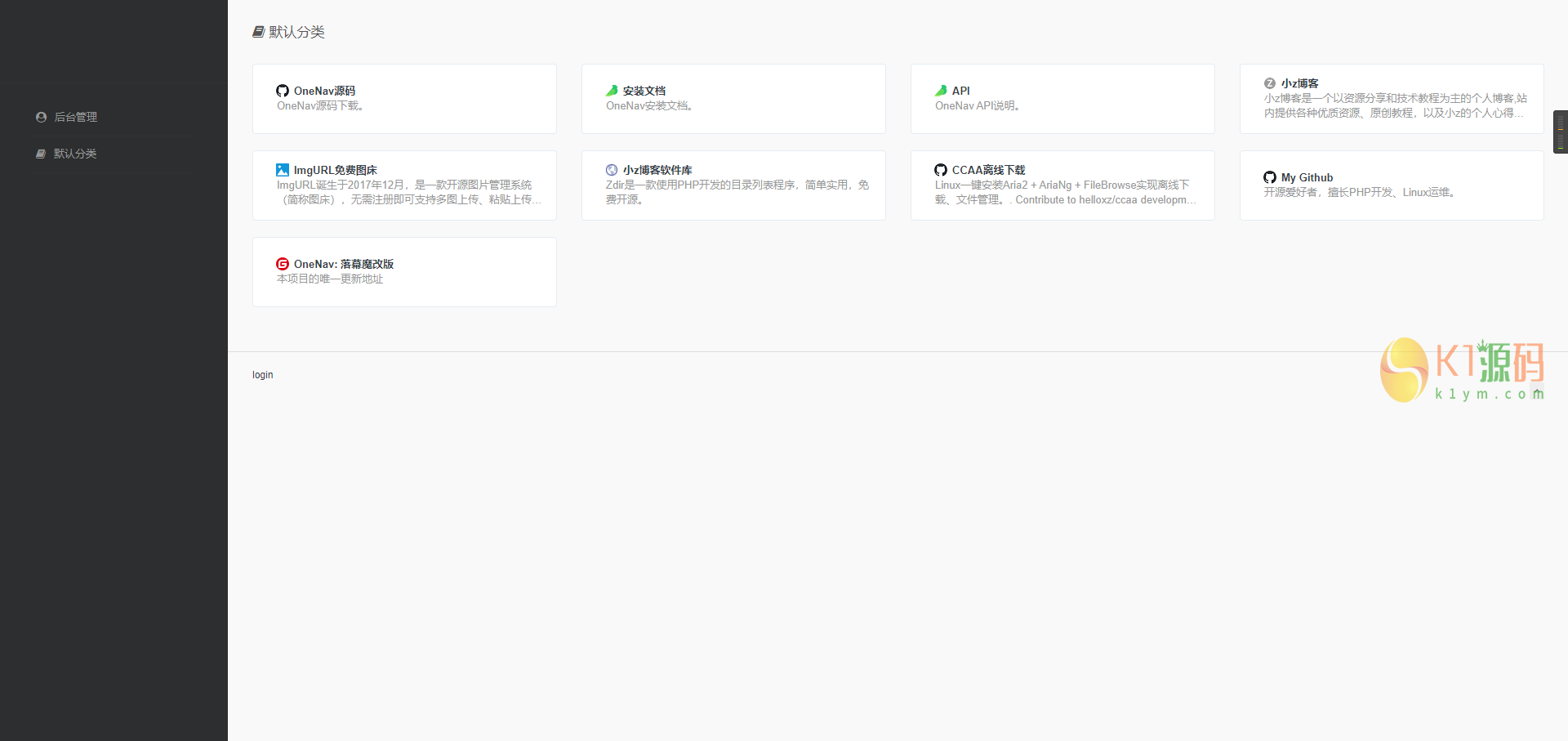Click the book icon beside sidebar 默认分类
Image resolution: width=1568 pixels, height=741 pixels.
tap(41, 154)
